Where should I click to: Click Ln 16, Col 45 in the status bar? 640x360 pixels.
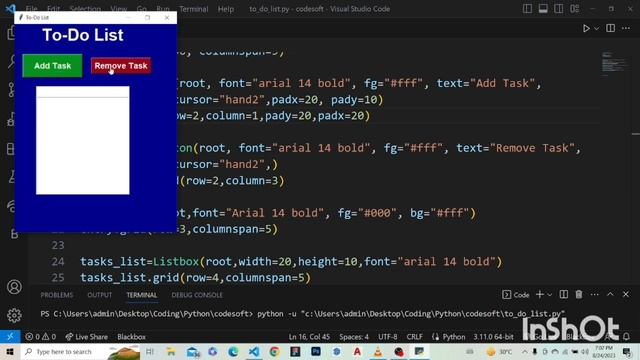click(309, 337)
